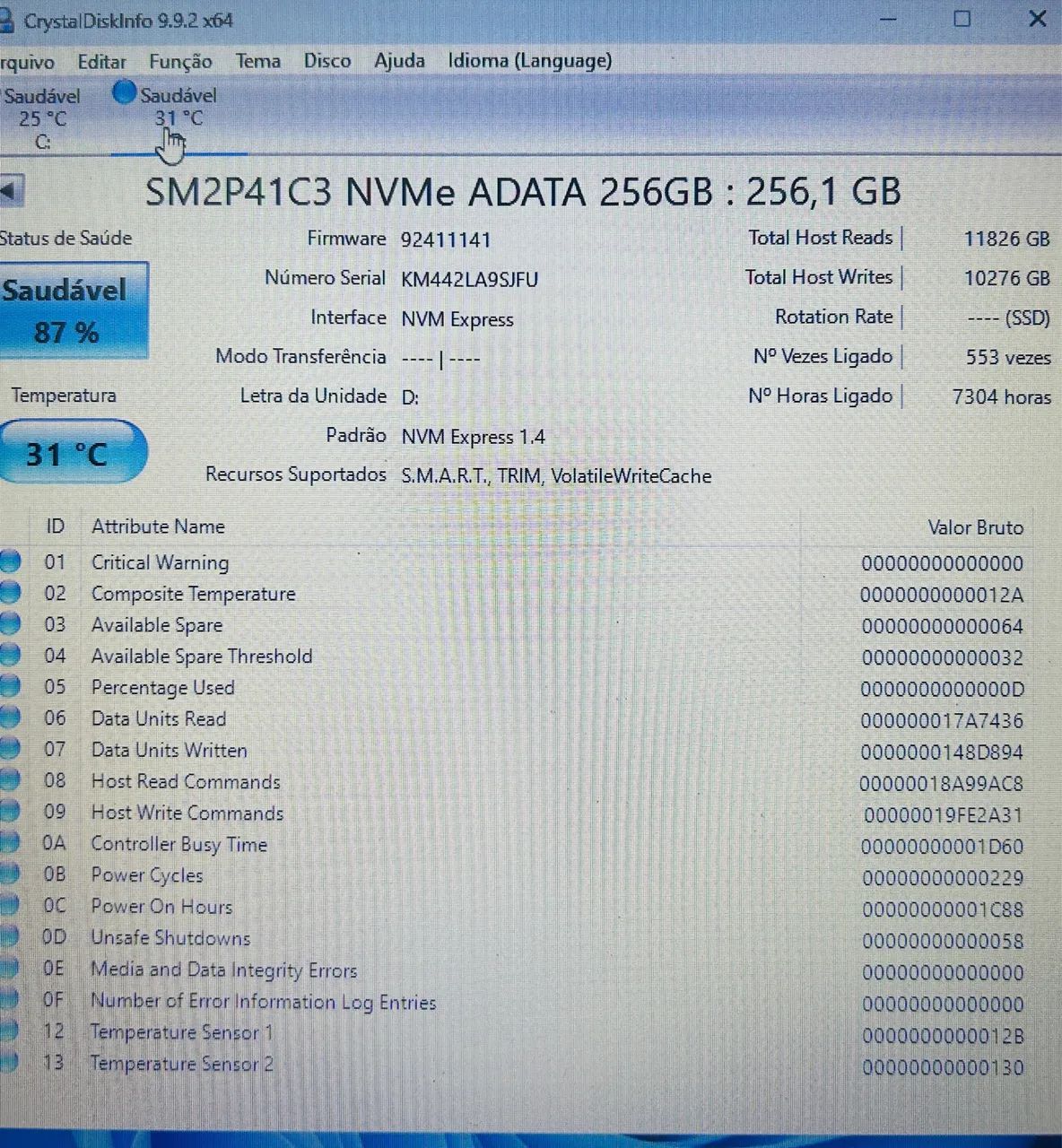Click the Valor Bruto column header
Image resolution: width=1062 pixels, height=1148 pixels.
pyautogui.click(x=975, y=527)
